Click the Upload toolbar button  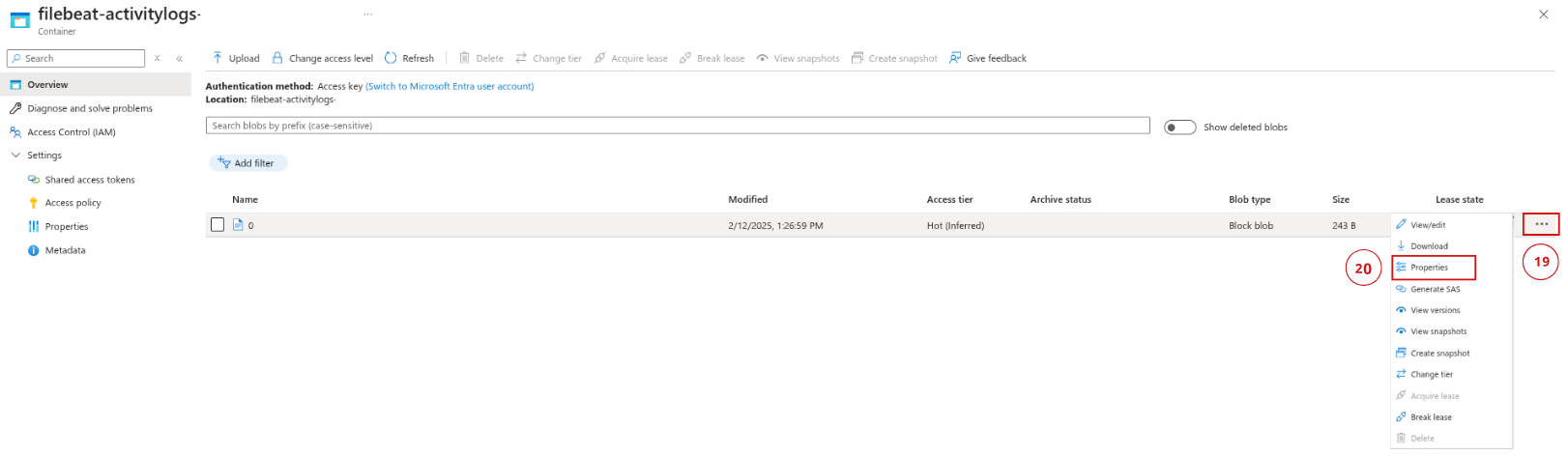coord(236,58)
